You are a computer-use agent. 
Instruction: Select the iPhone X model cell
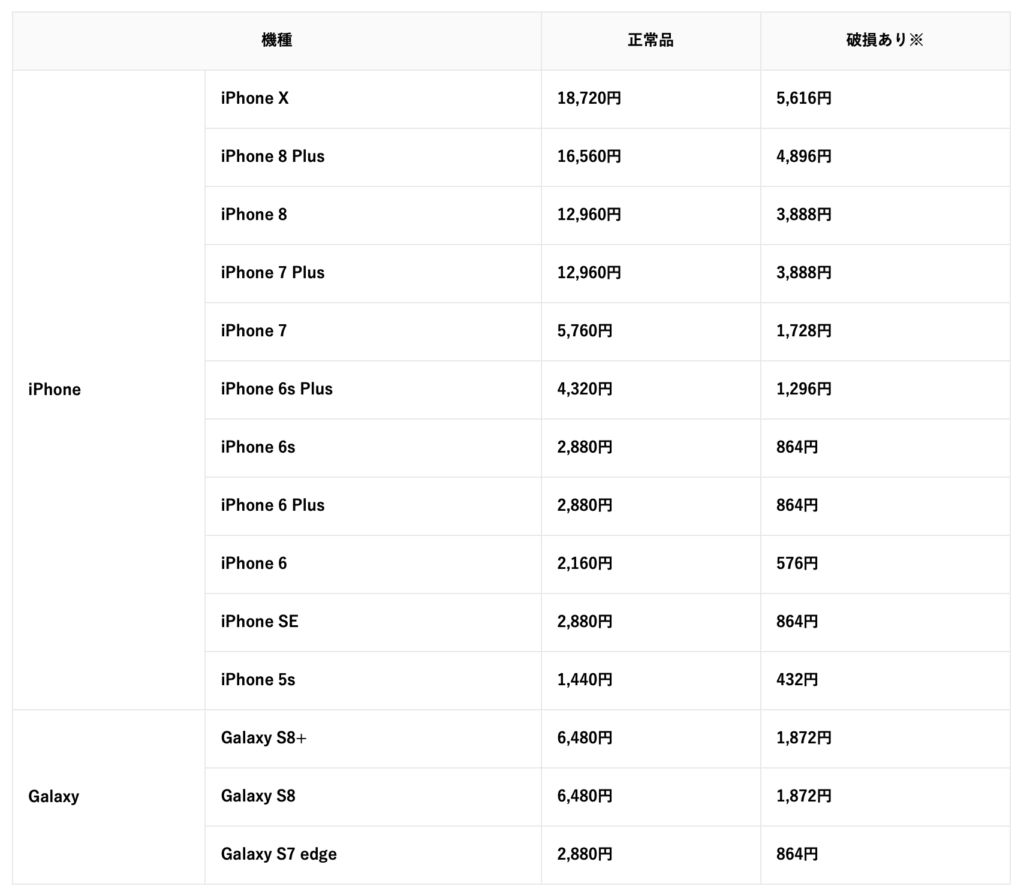(373, 99)
